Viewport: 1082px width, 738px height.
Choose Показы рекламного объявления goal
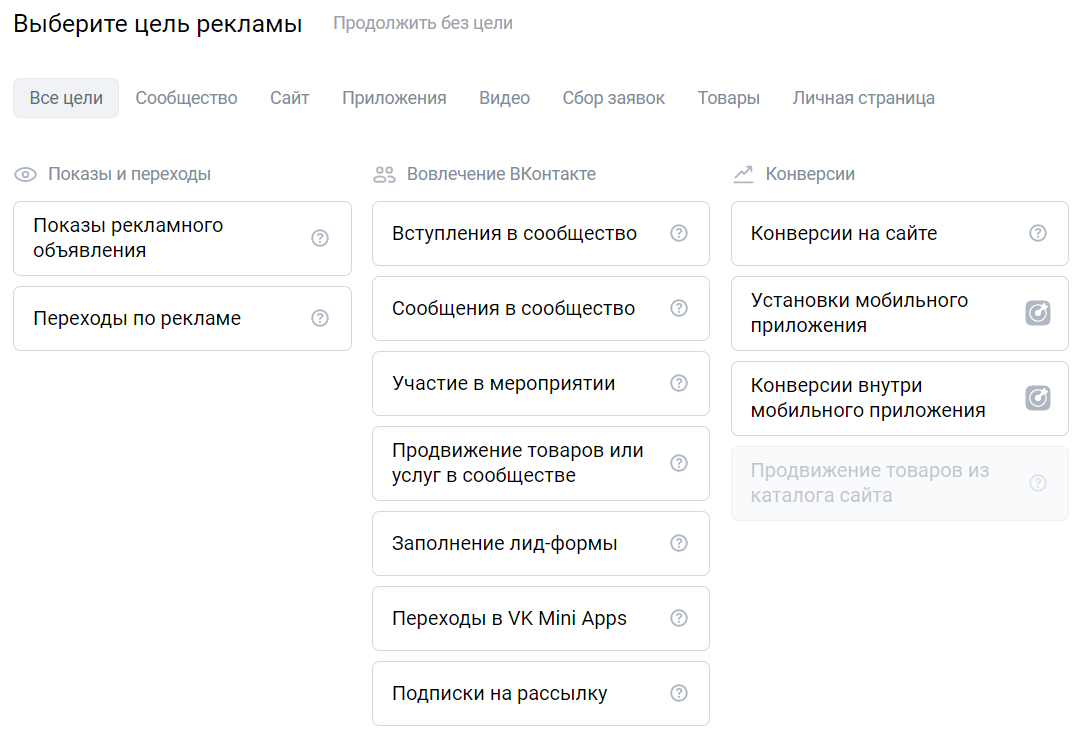[x=182, y=239]
